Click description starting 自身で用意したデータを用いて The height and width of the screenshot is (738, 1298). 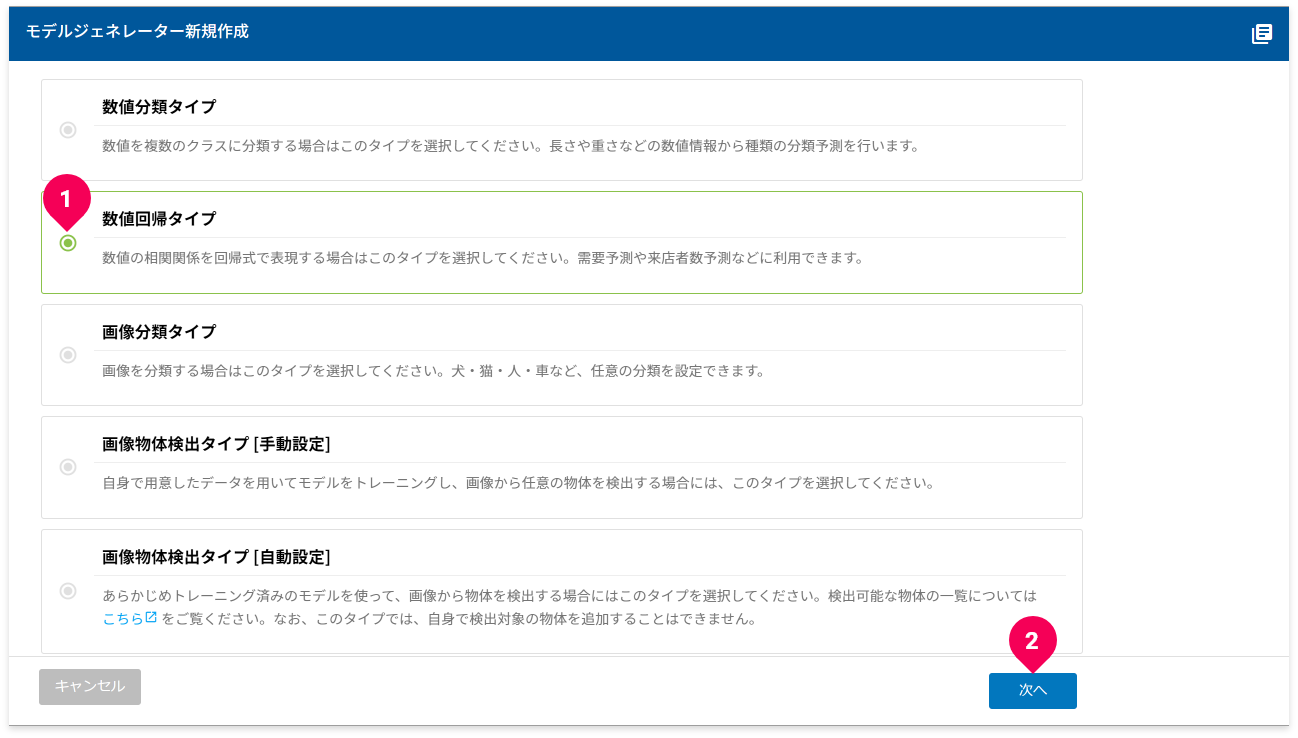pos(518,483)
